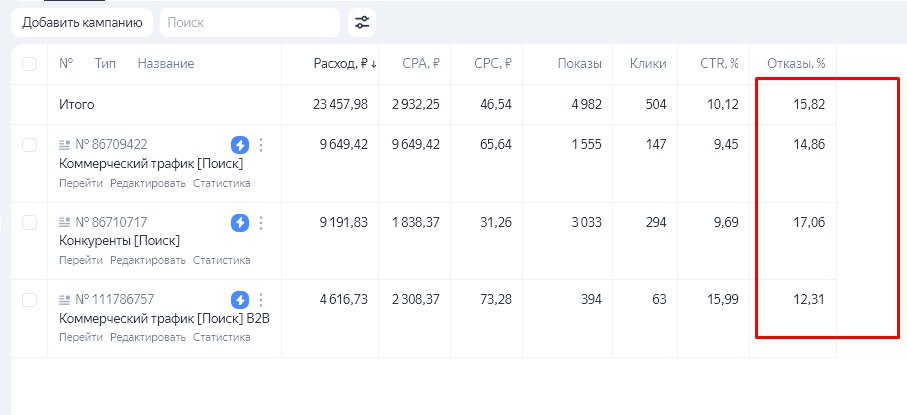Open three-dot menu for Конкуренты [Поиск]
This screenshot has height=415, width=907.
(261, 222)
